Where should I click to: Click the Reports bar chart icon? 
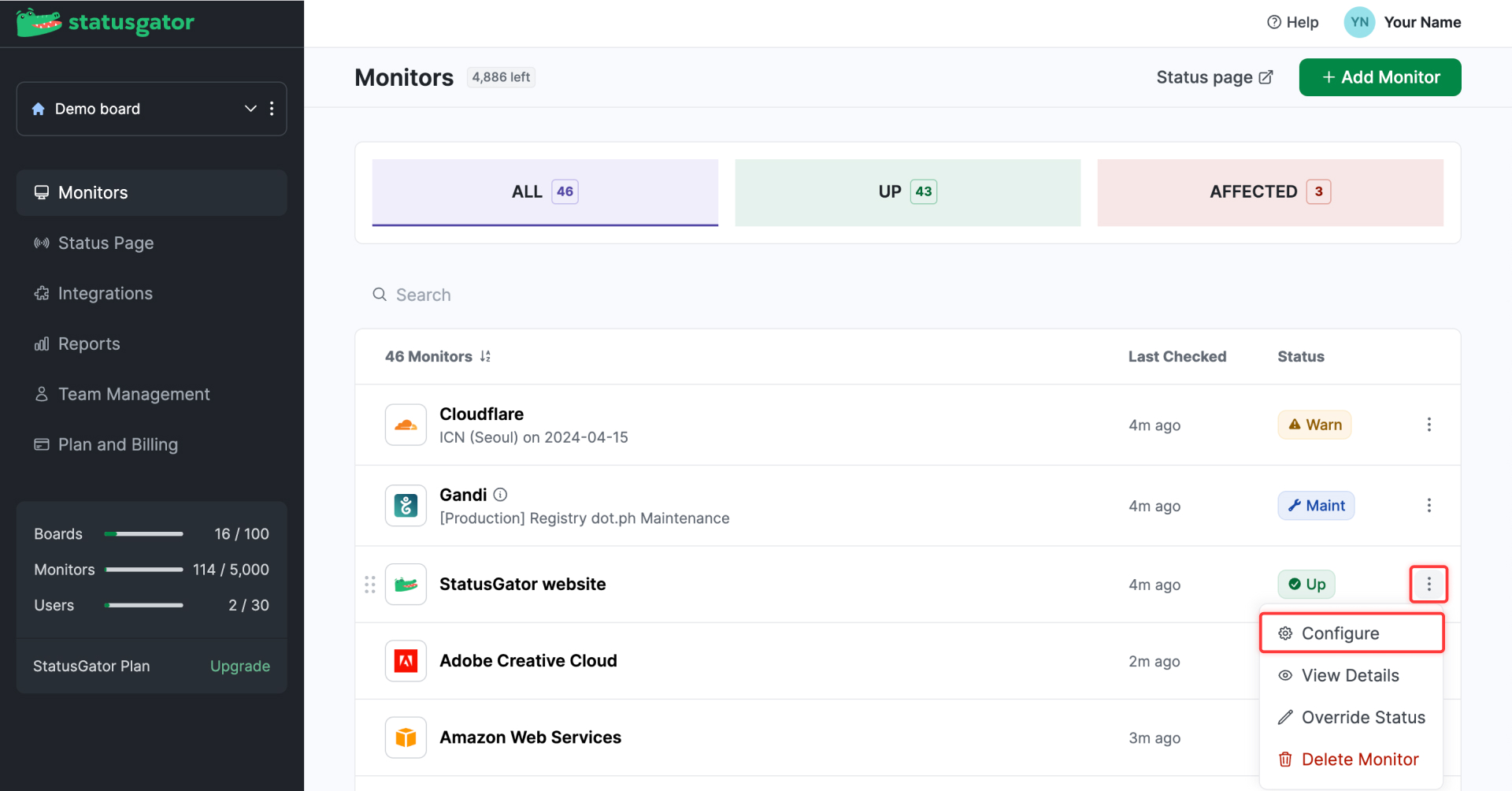click(x=42, y=344)
